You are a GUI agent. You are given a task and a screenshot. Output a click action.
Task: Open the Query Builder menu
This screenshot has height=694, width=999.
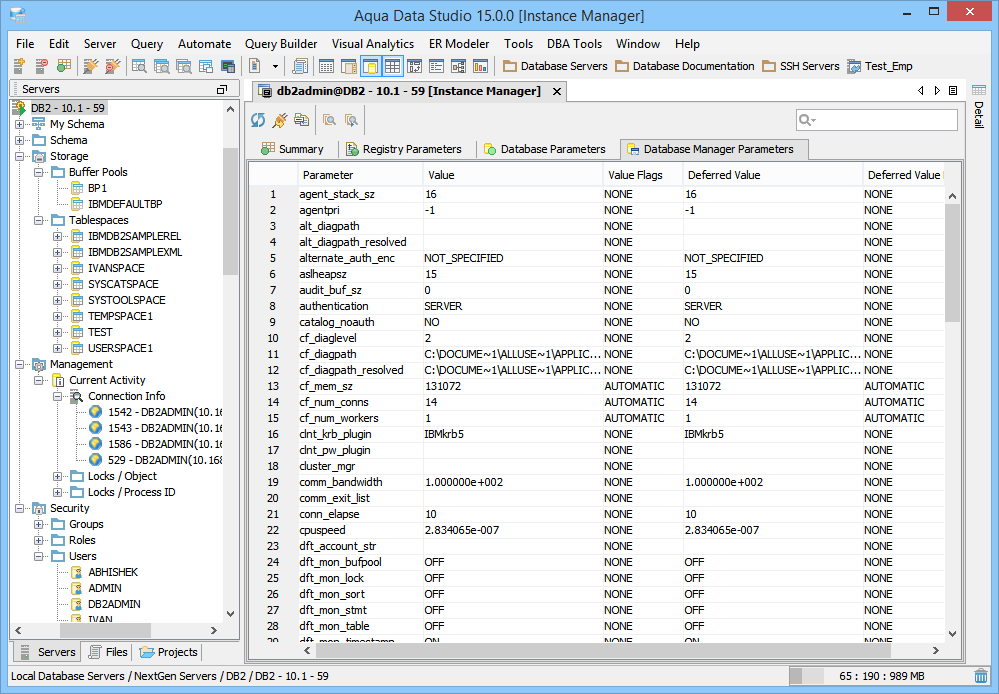[281, 43]
